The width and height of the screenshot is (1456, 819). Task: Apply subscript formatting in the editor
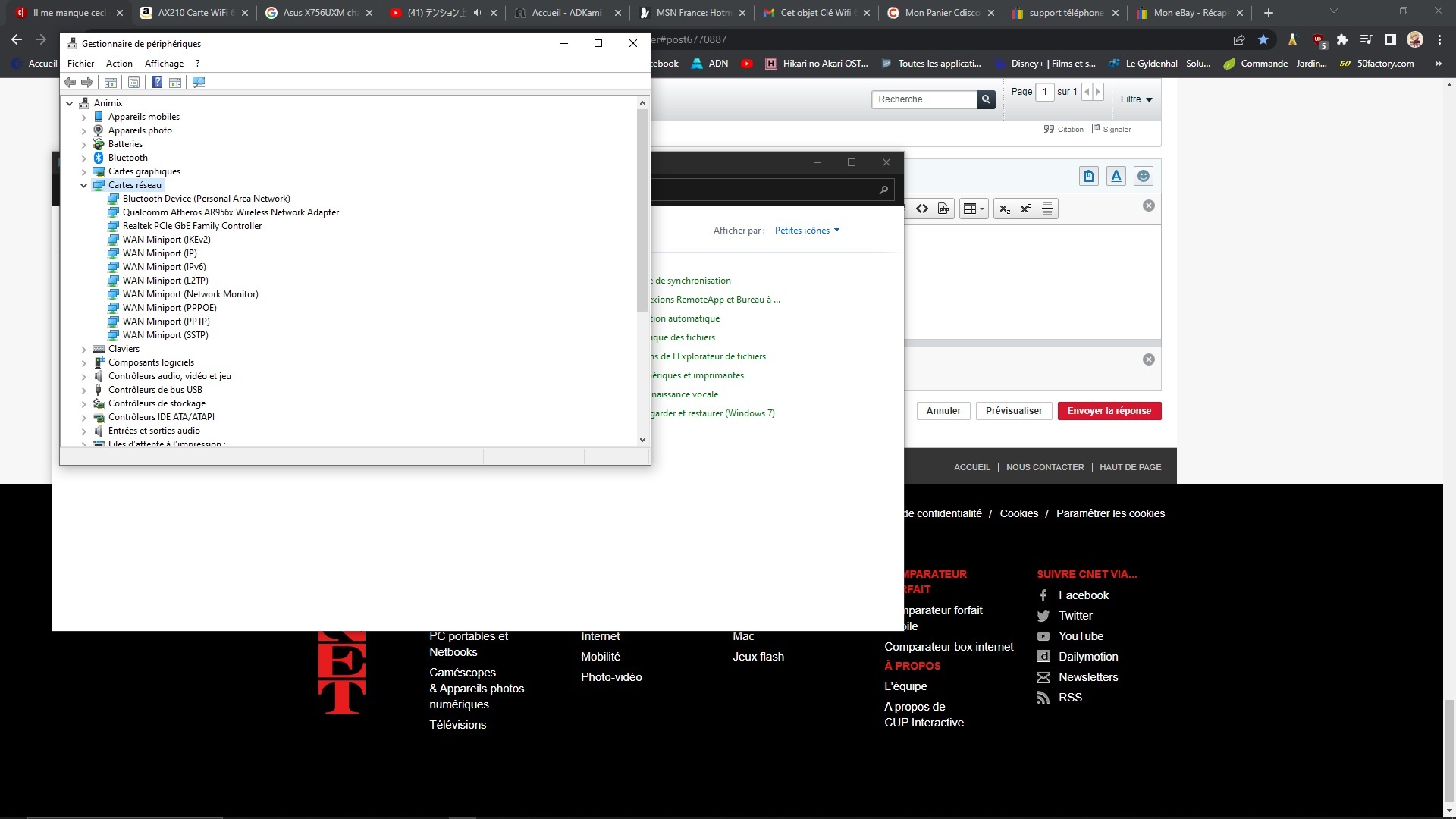pos(1004,209)
